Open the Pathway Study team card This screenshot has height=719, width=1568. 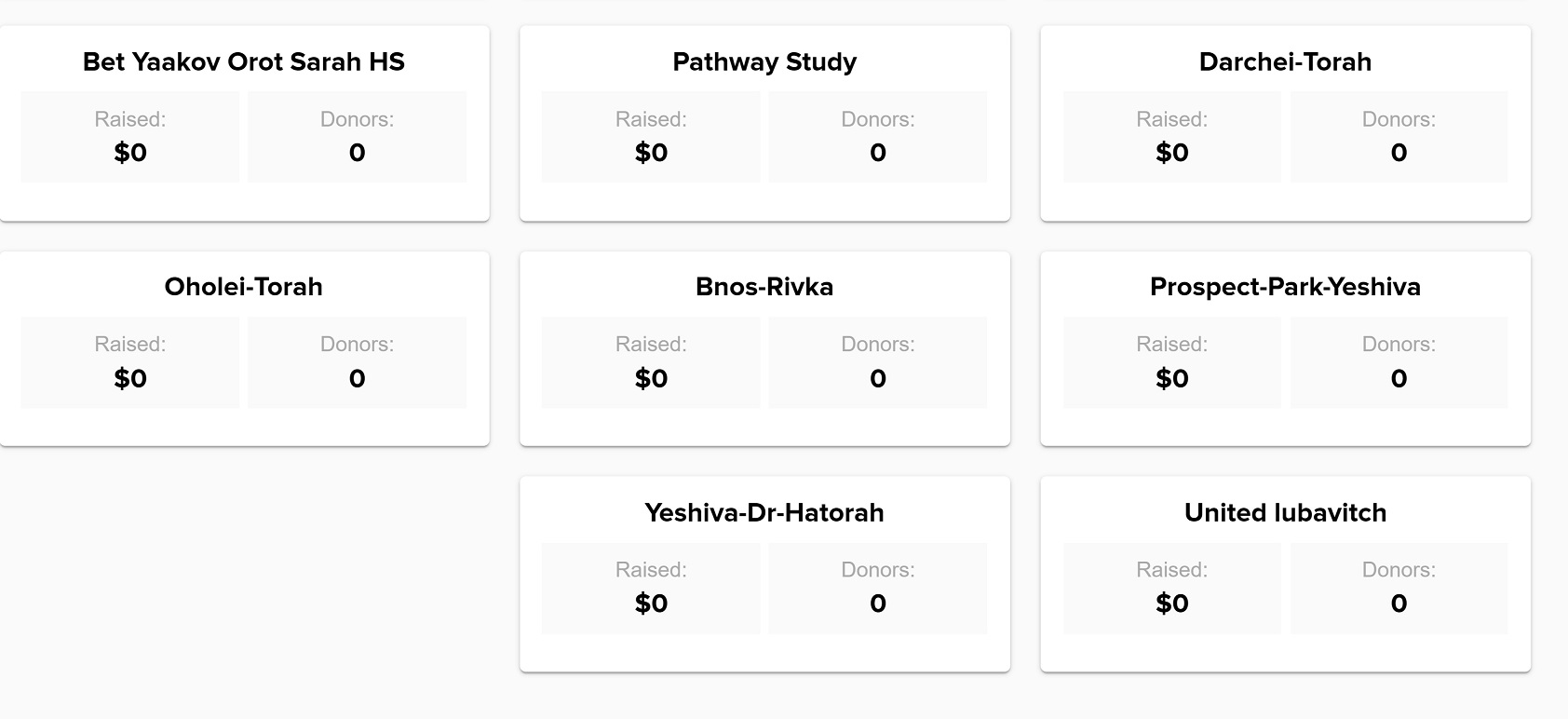point(764,62)
